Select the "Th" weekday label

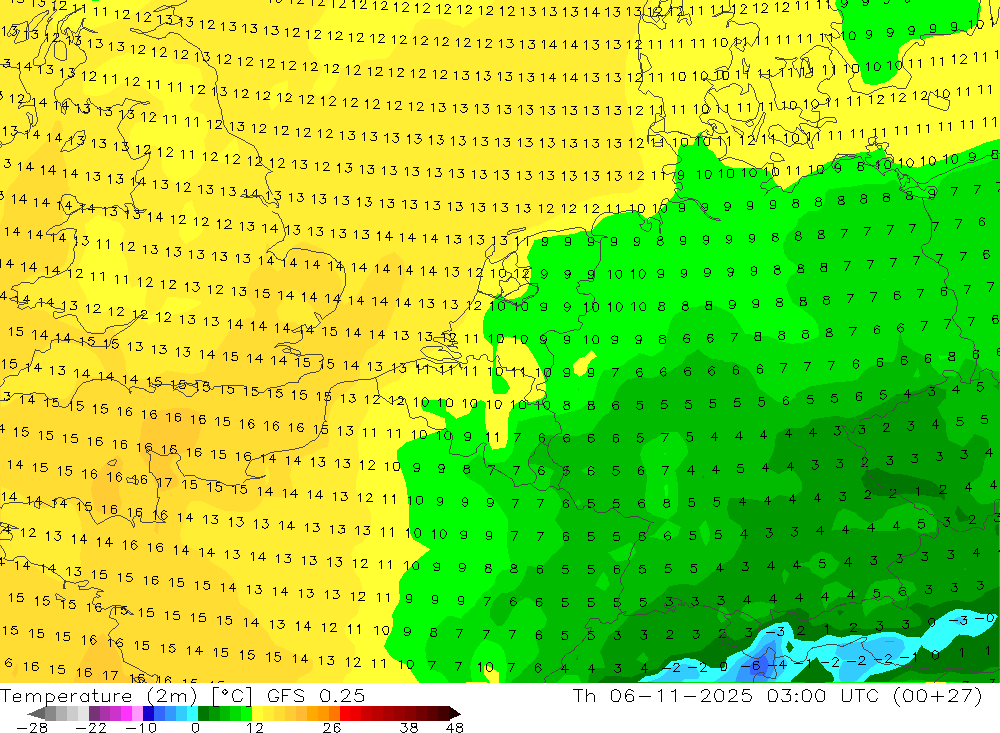pos(584,695)
